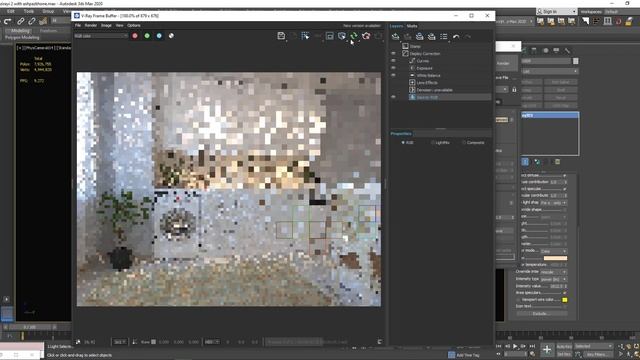Click the mouse cursor icon in 3ds Max toolbar
The image size is (640, 360).
[585, 21]
